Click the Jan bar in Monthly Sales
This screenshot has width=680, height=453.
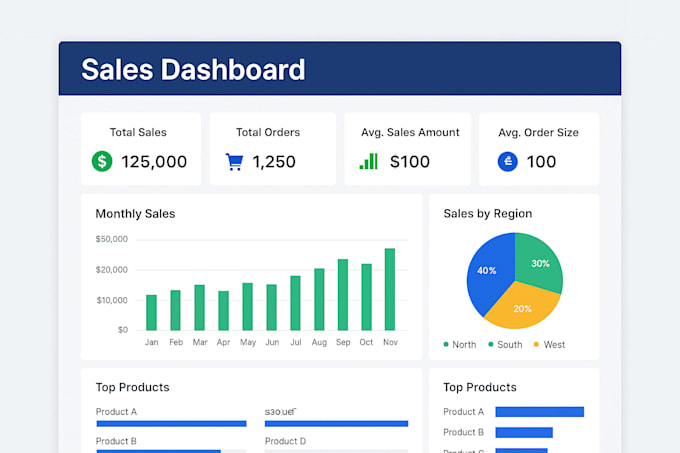[x=151, y=313]
